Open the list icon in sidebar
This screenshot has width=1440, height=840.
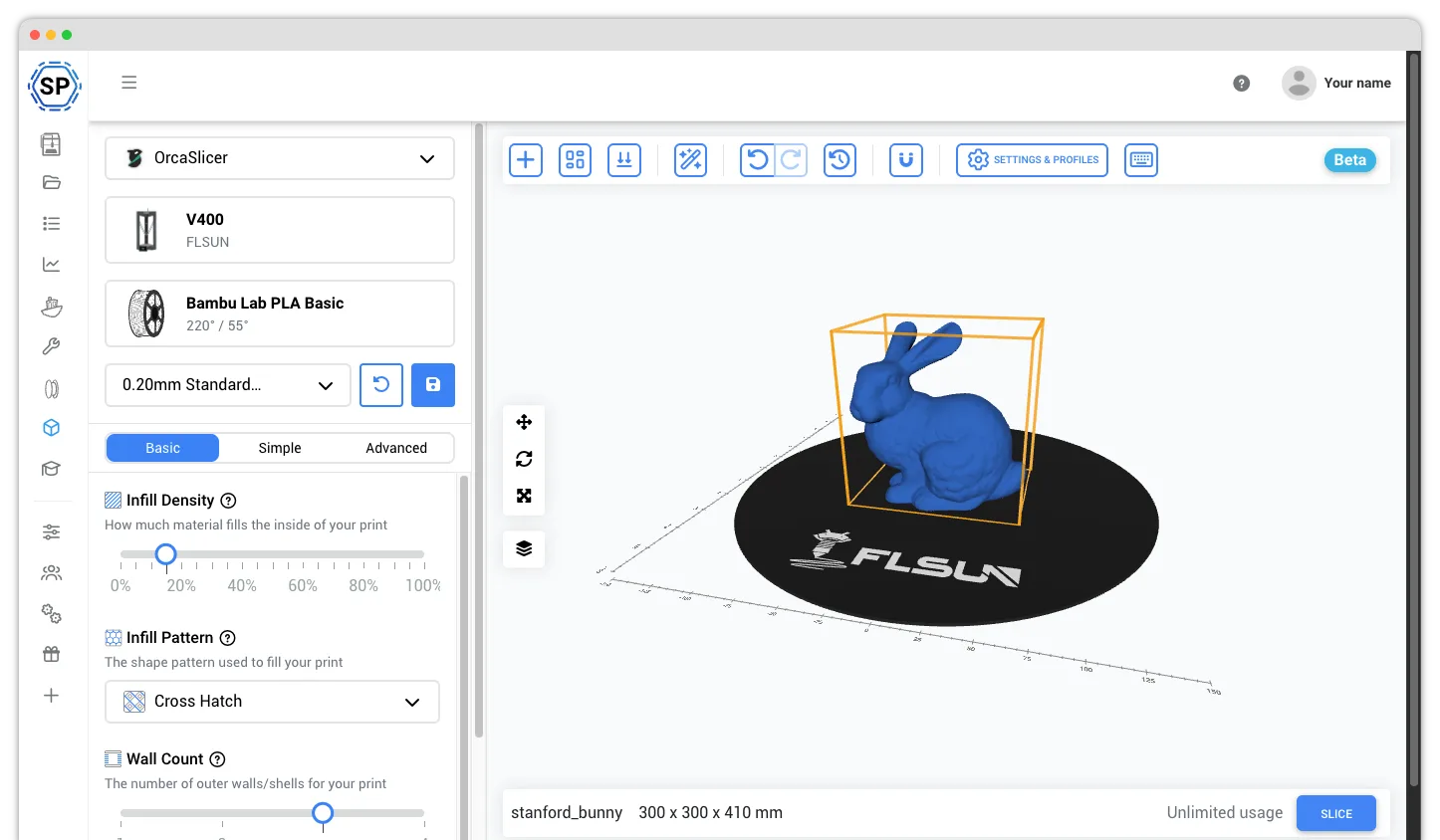[52, 224]
